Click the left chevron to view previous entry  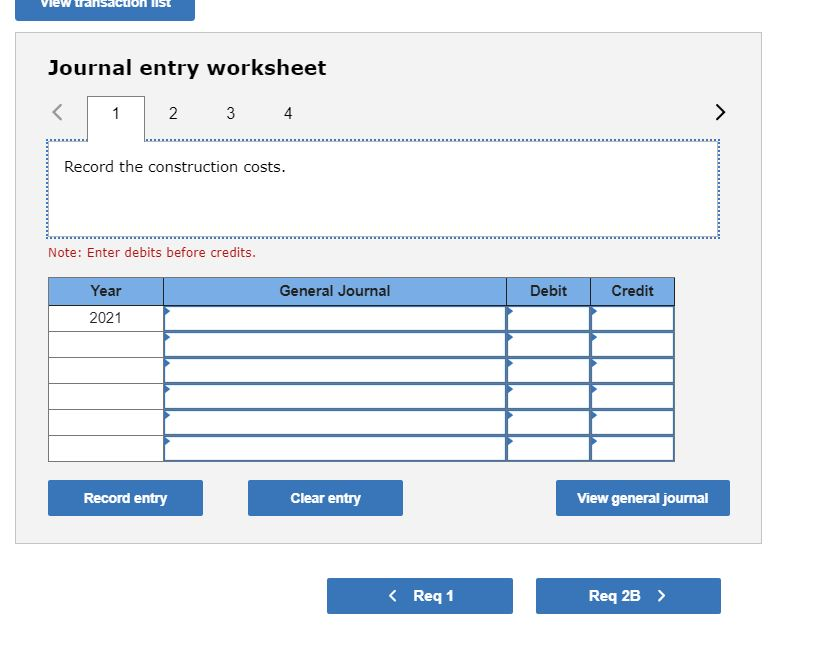(x=57, y=112)
